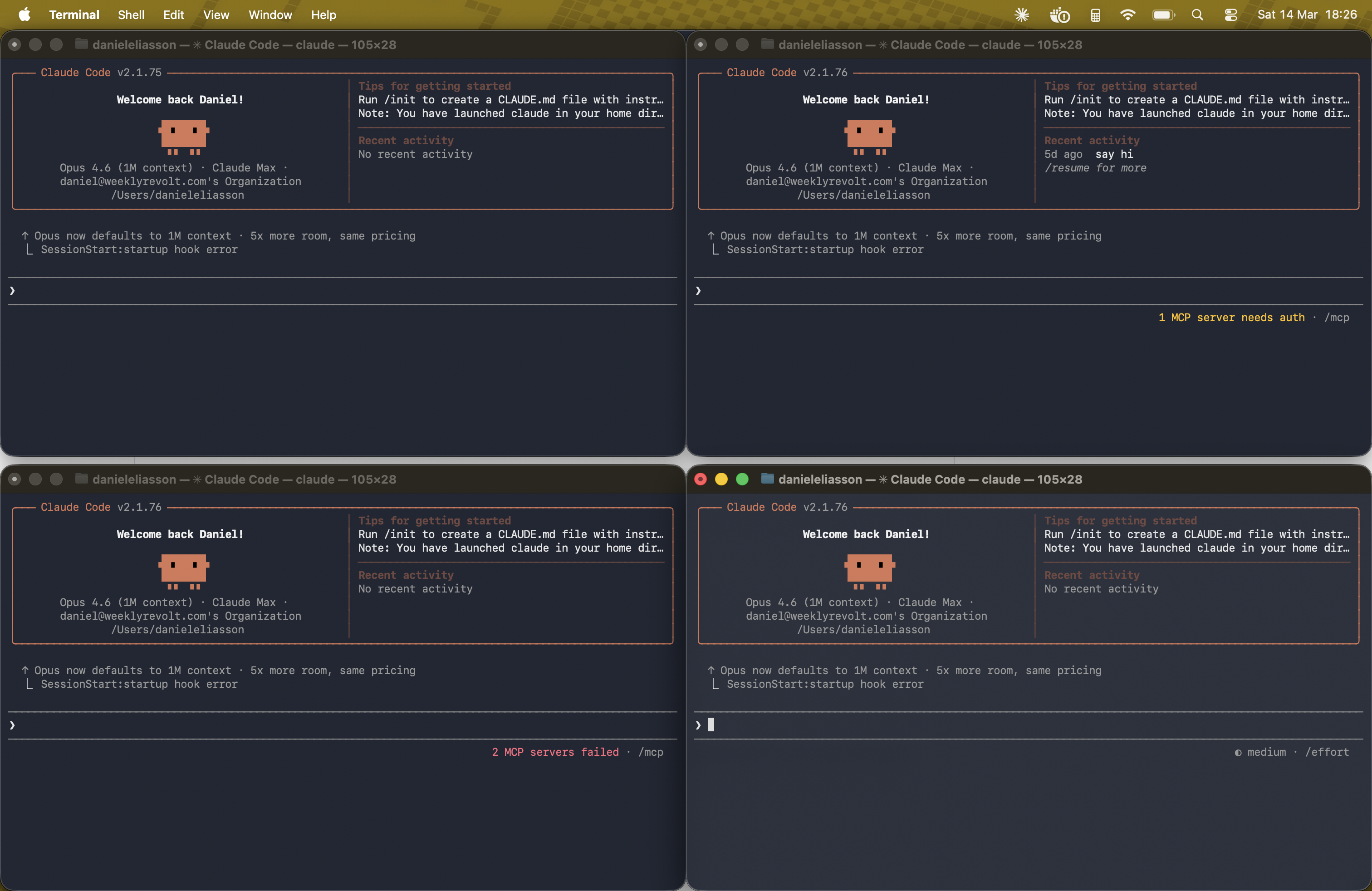Click the Claude asterisk menu bar icon

click(1021, 15)
